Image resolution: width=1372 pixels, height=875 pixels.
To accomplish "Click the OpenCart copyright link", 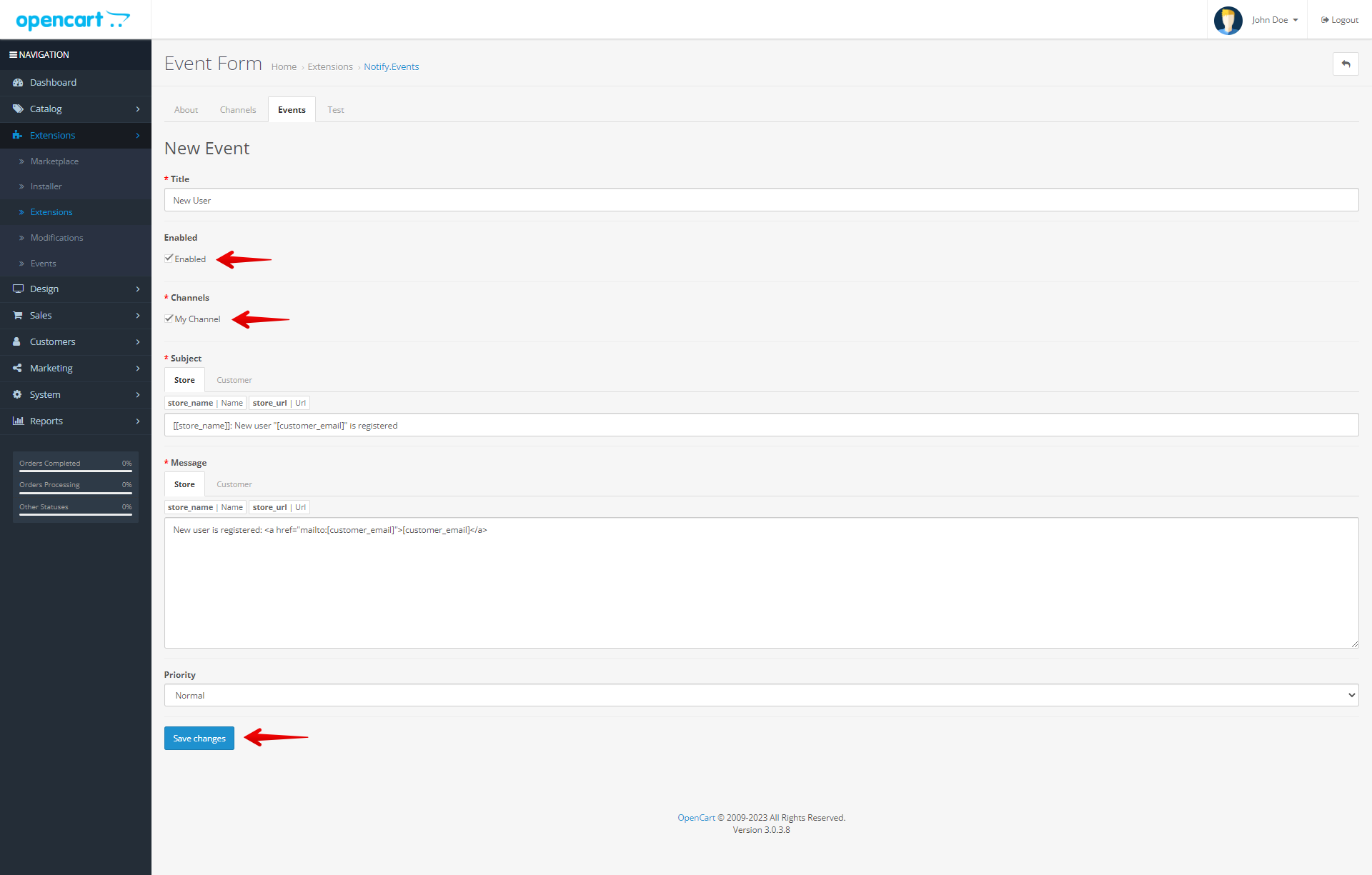I will [697, 817].
